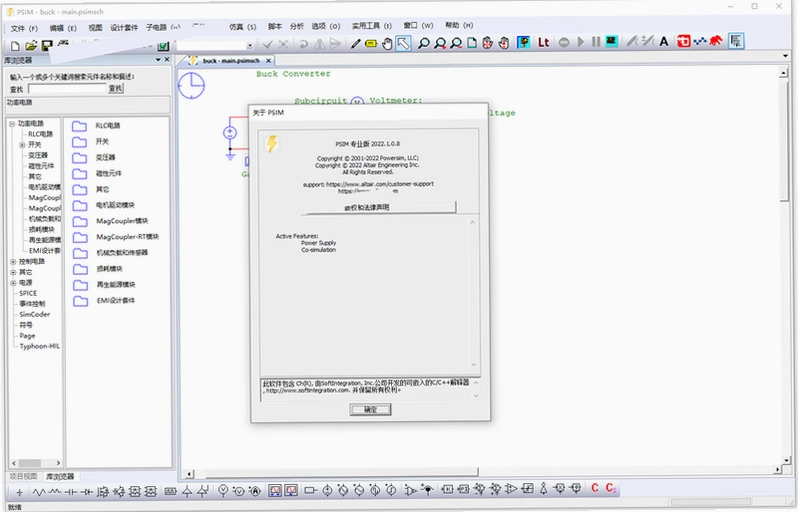Click the gray play run-simulation icon
Image resolution: width=798 pixels, height=512 pixels.
(580, 42)
